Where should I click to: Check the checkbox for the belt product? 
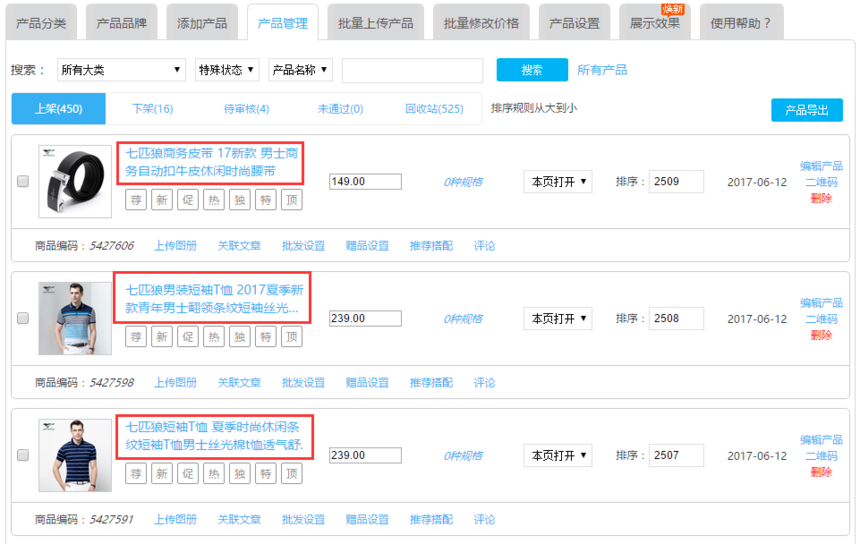[x=23, y=182]
